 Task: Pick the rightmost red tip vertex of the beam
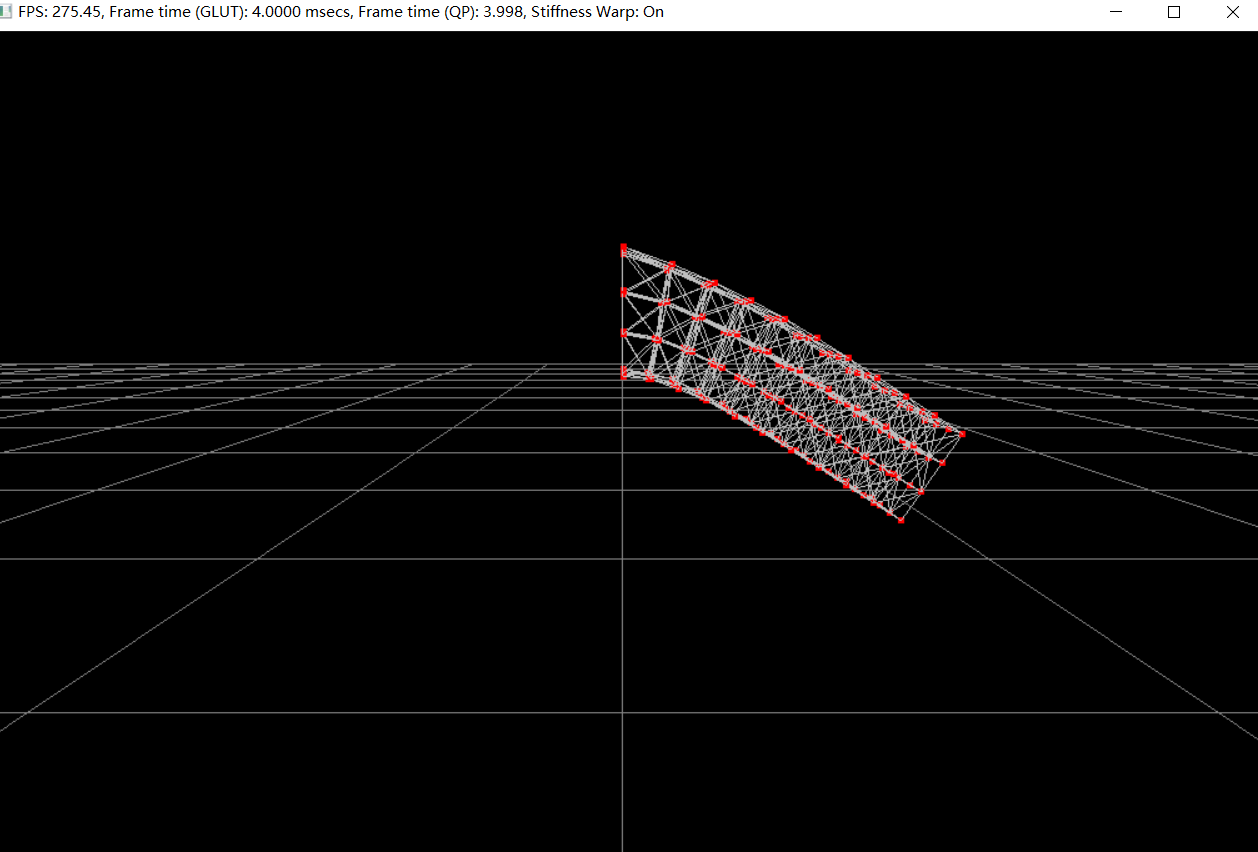tap(962, 434)
